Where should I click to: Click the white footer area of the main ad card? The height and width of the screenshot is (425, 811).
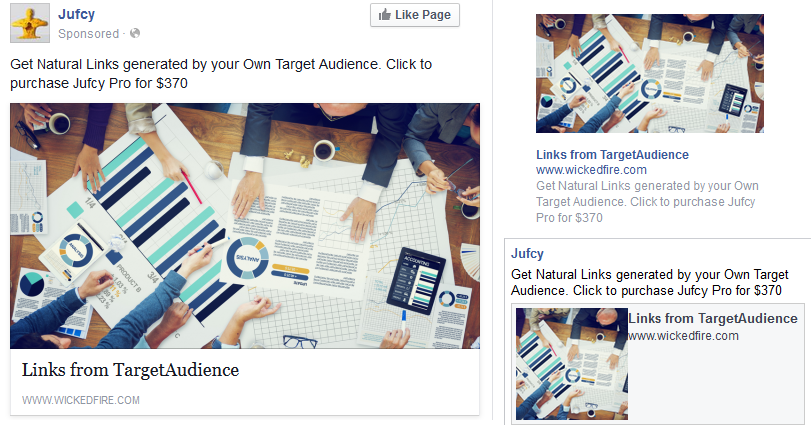click(245, 382)
